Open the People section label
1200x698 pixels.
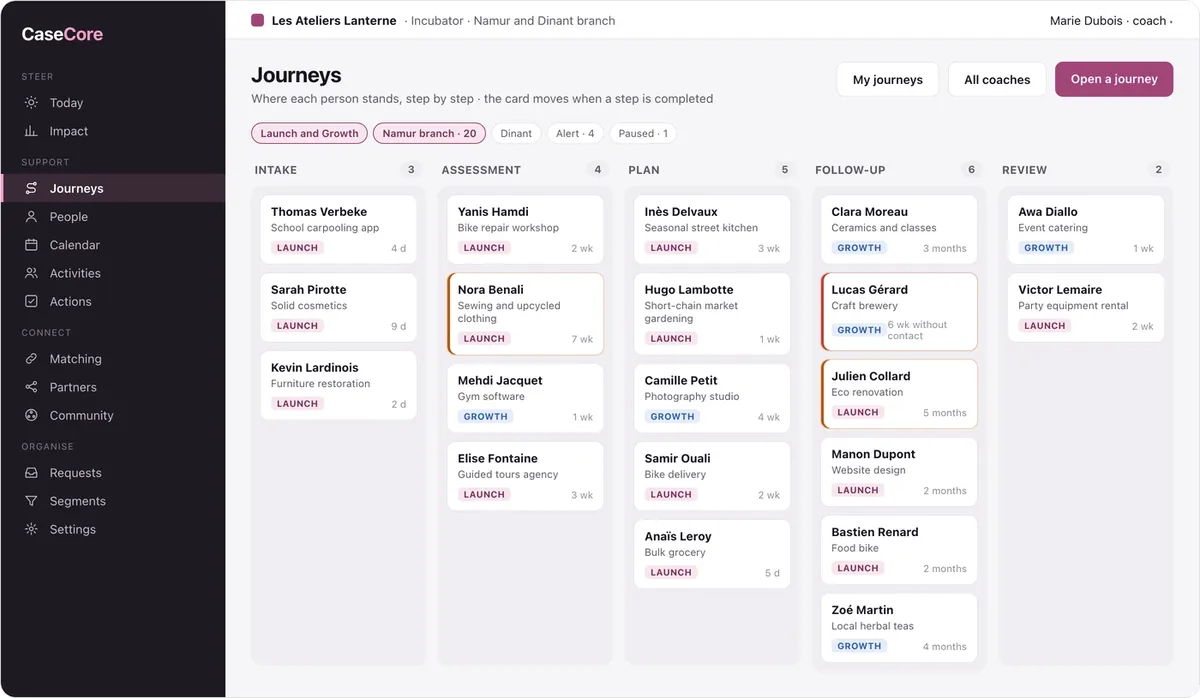[69, 217]
